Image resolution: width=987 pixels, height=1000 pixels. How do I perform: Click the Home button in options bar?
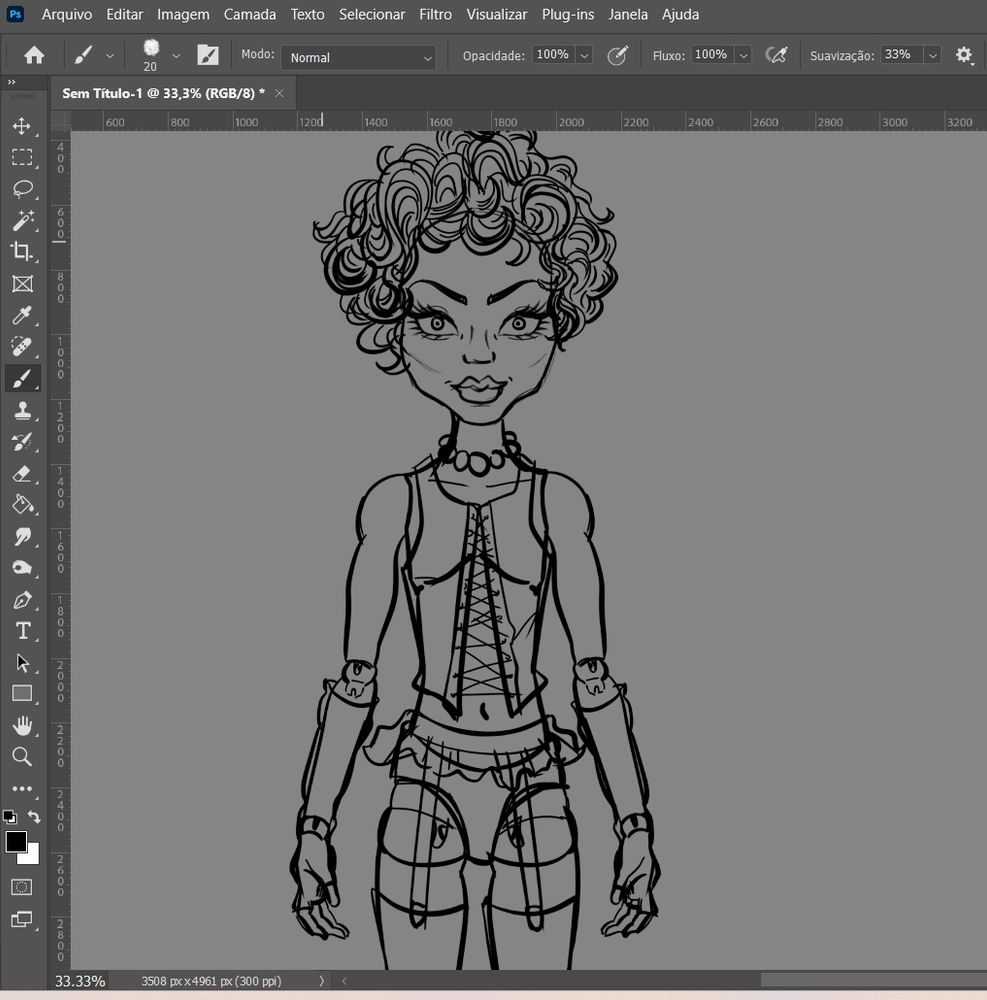point(34,55)
